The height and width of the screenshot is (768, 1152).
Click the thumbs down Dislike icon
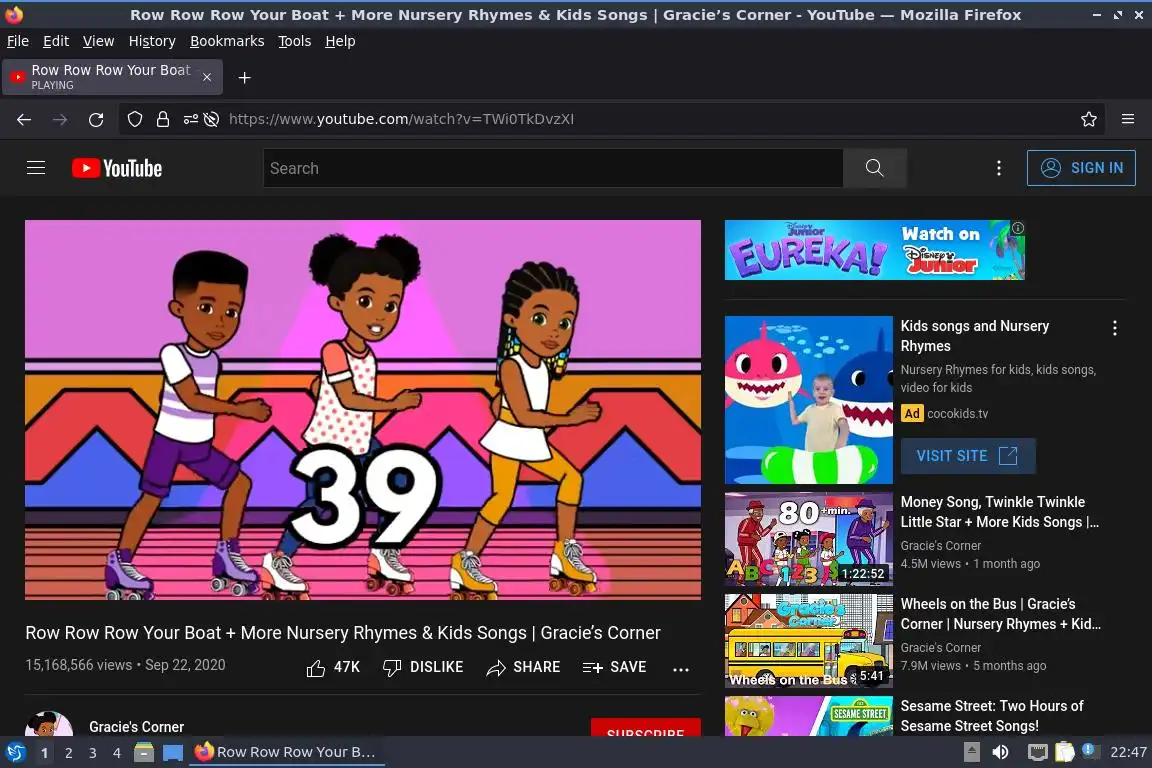pyautogui.click(x=392, y=668)
